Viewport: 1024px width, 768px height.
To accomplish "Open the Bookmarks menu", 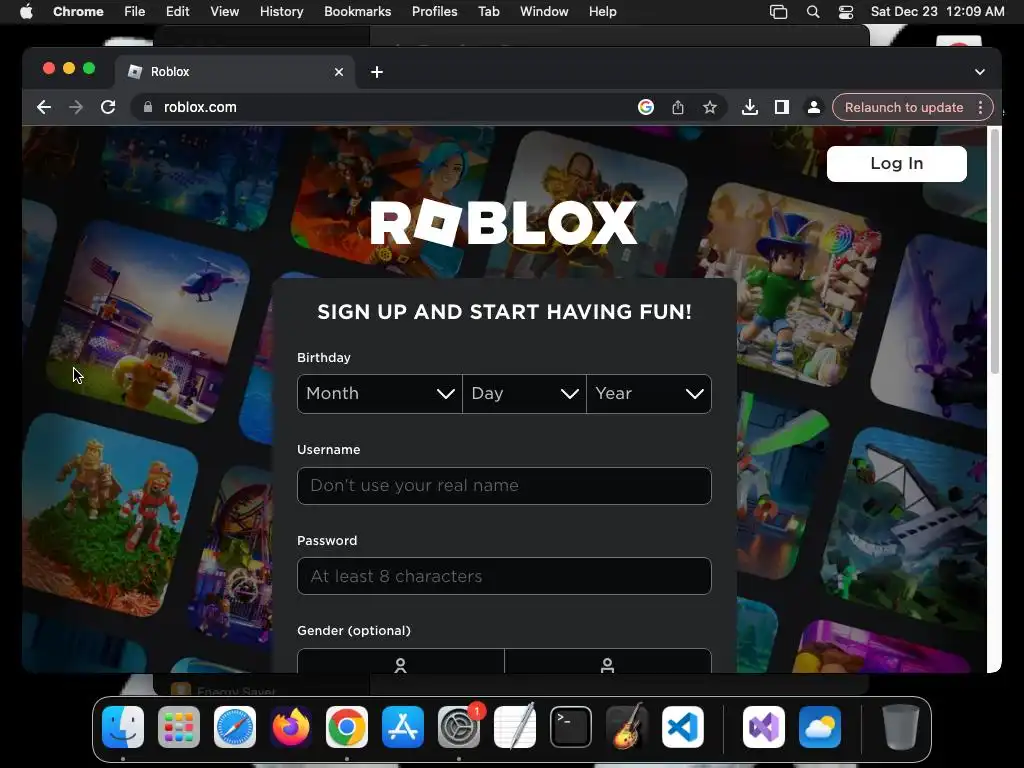I will coord(358,12).
